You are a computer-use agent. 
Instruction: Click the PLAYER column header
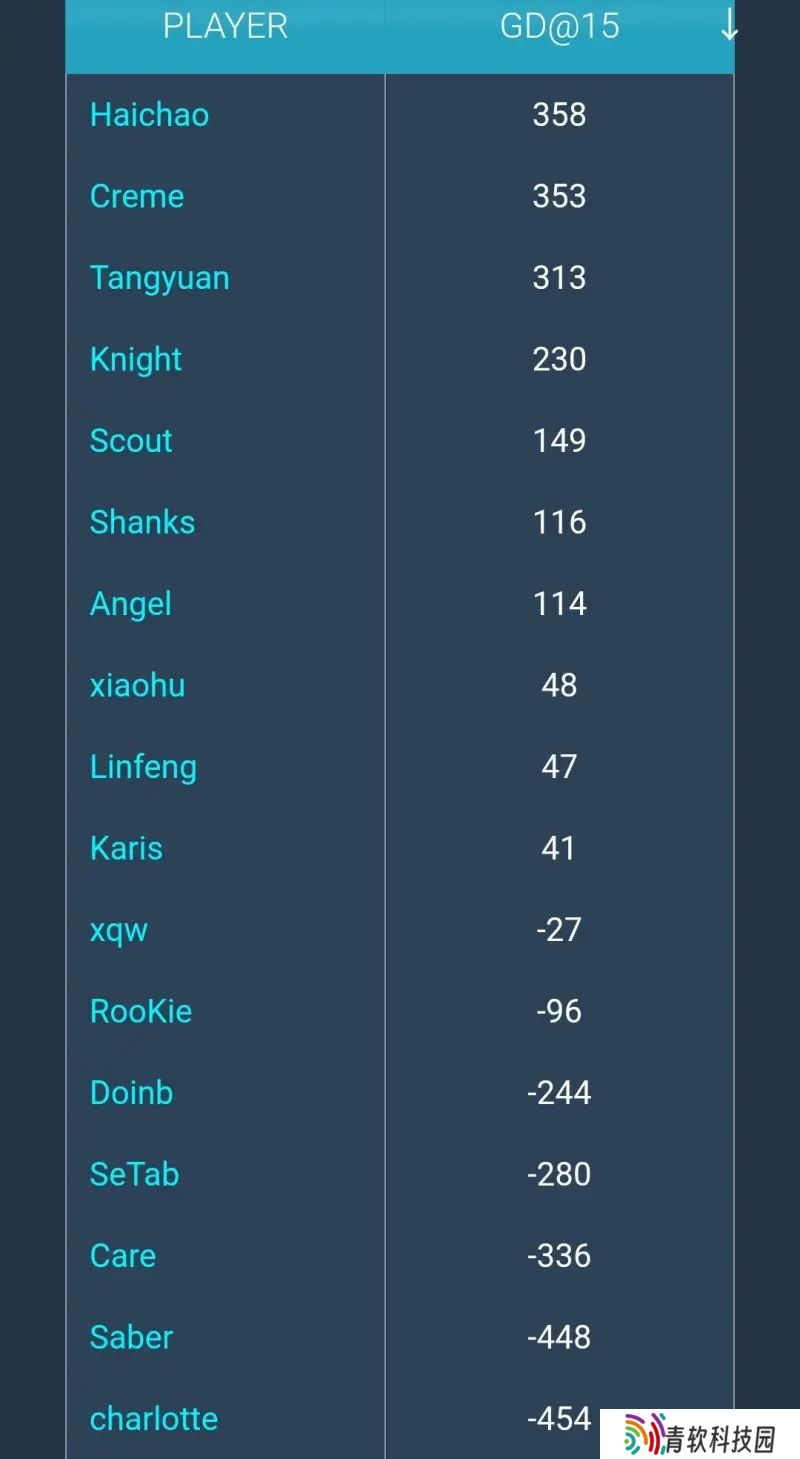pos(225,26)
